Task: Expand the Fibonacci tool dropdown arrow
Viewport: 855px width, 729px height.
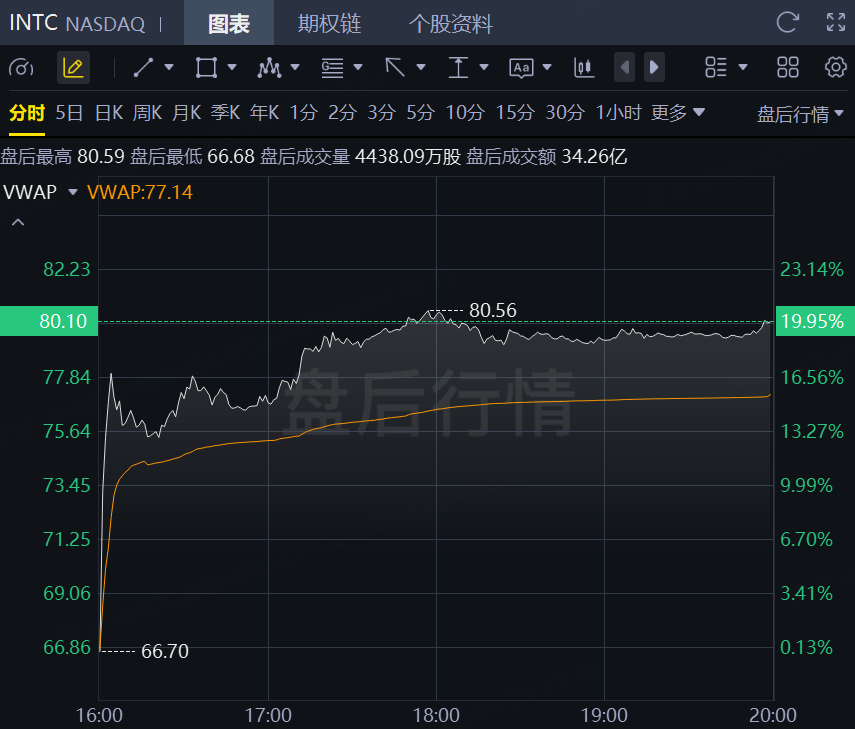Action: pyautogui.click(x=358, y=67)
